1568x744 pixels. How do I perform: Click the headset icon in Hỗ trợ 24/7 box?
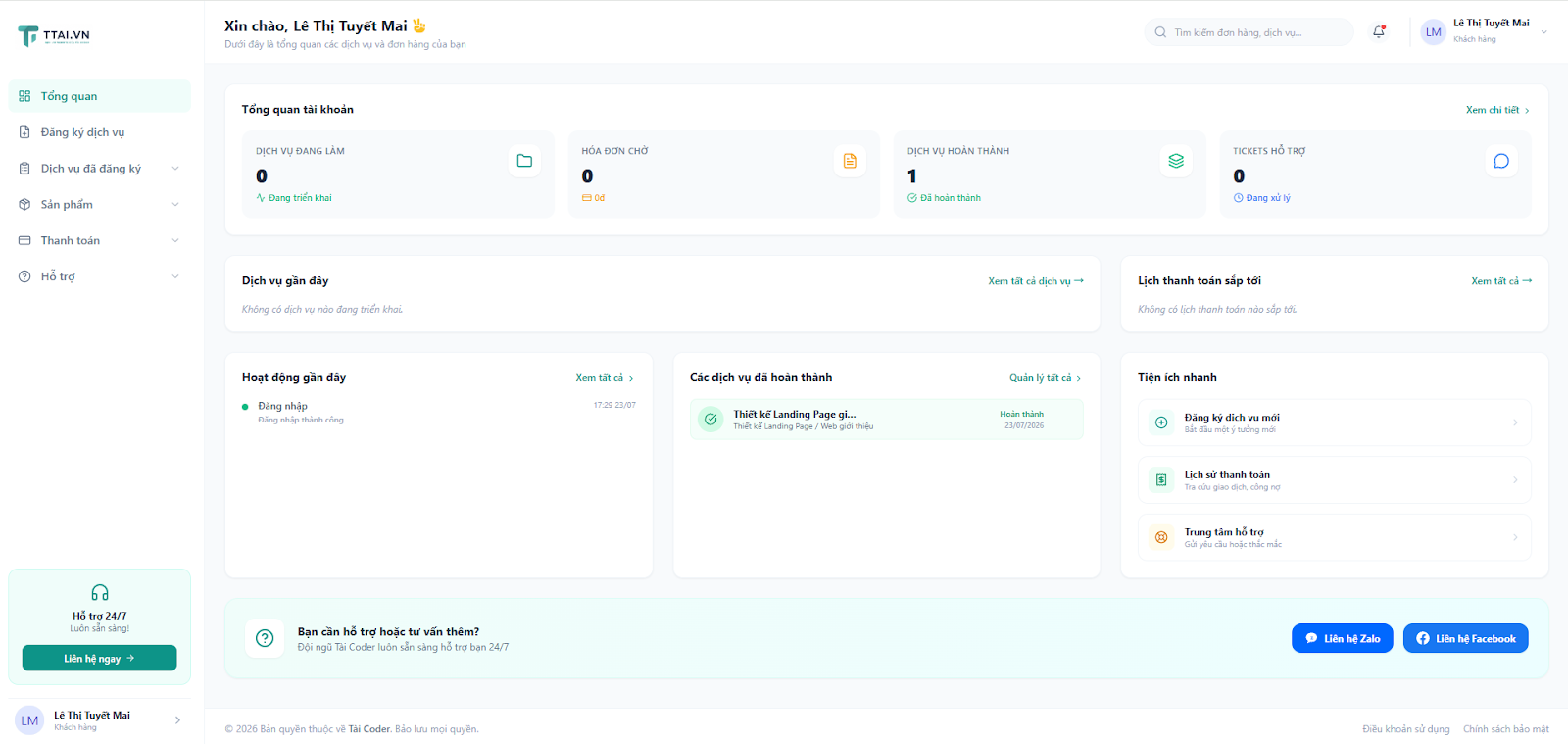100,593
